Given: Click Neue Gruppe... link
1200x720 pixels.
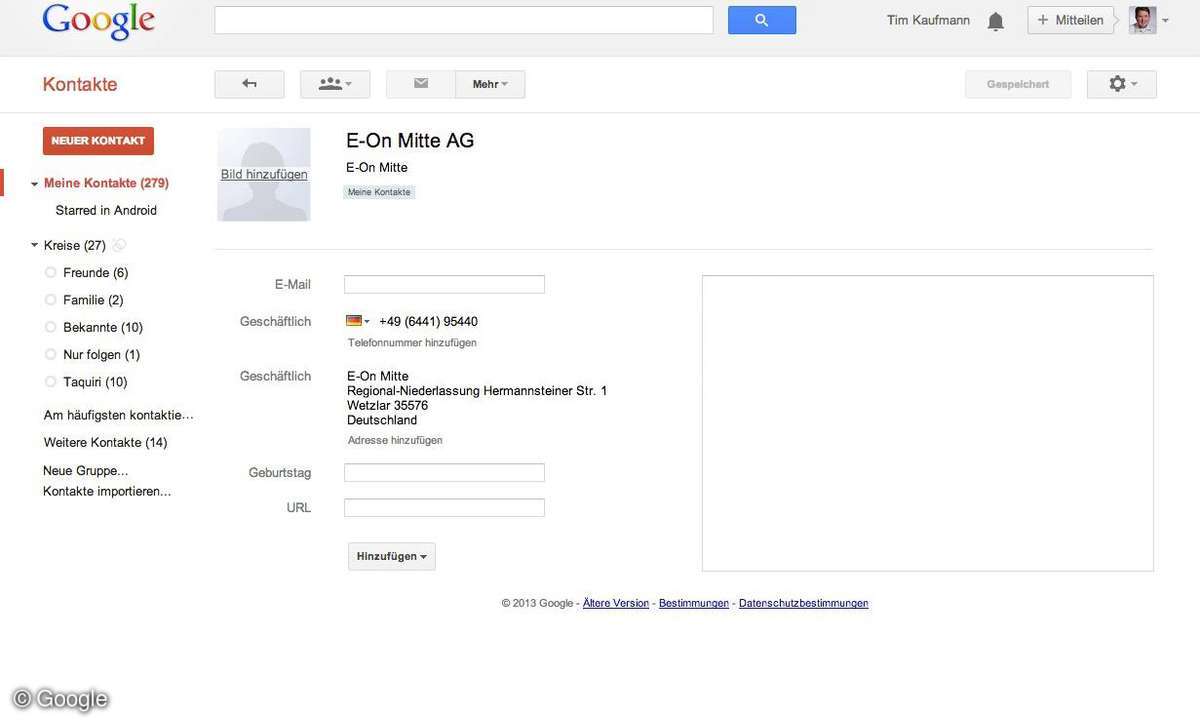Looking at the screenshot, I should (86, 471).
